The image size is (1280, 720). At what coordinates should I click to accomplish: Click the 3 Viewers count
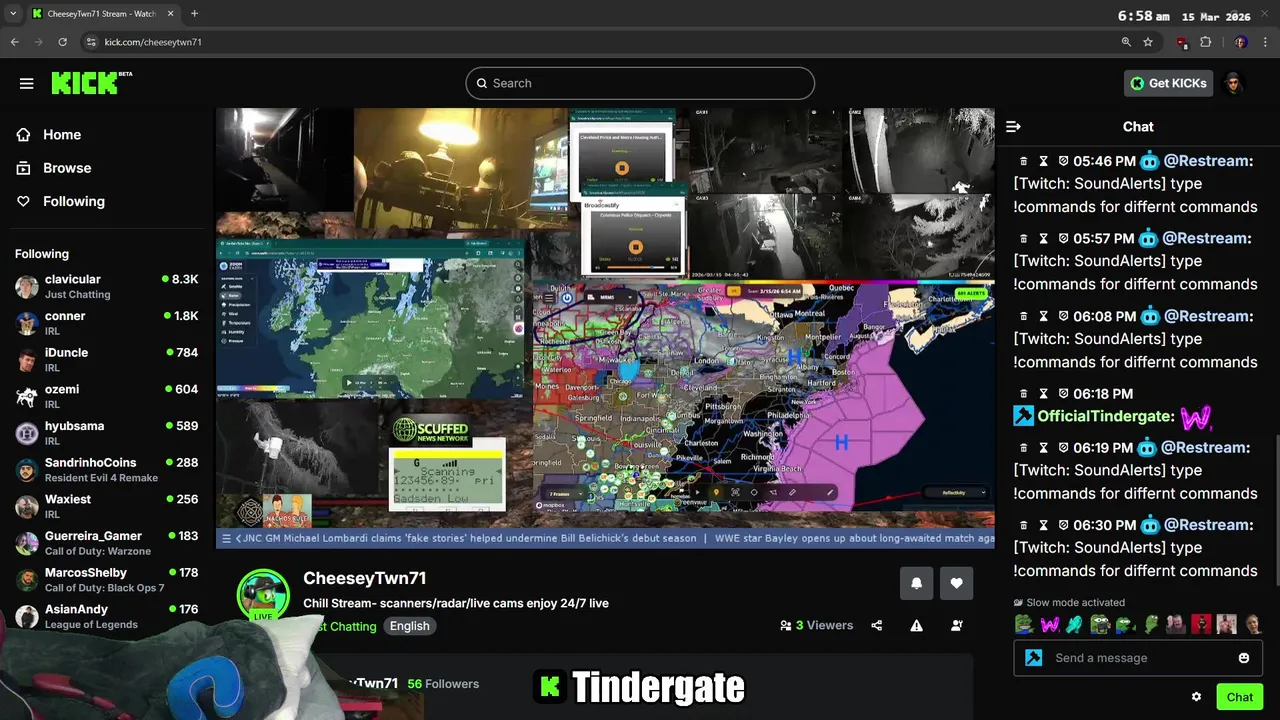point(816,626)
